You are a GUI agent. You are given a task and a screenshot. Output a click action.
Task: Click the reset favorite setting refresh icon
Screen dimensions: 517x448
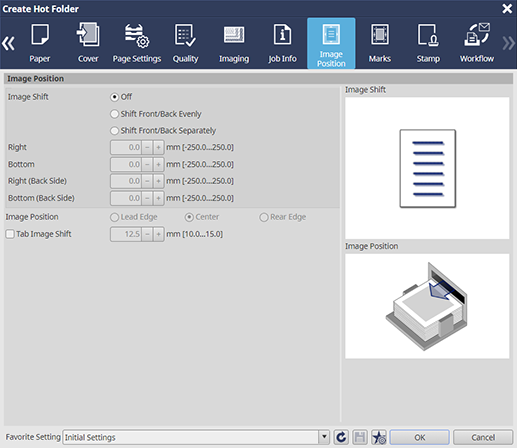click(x=341, y=437)
